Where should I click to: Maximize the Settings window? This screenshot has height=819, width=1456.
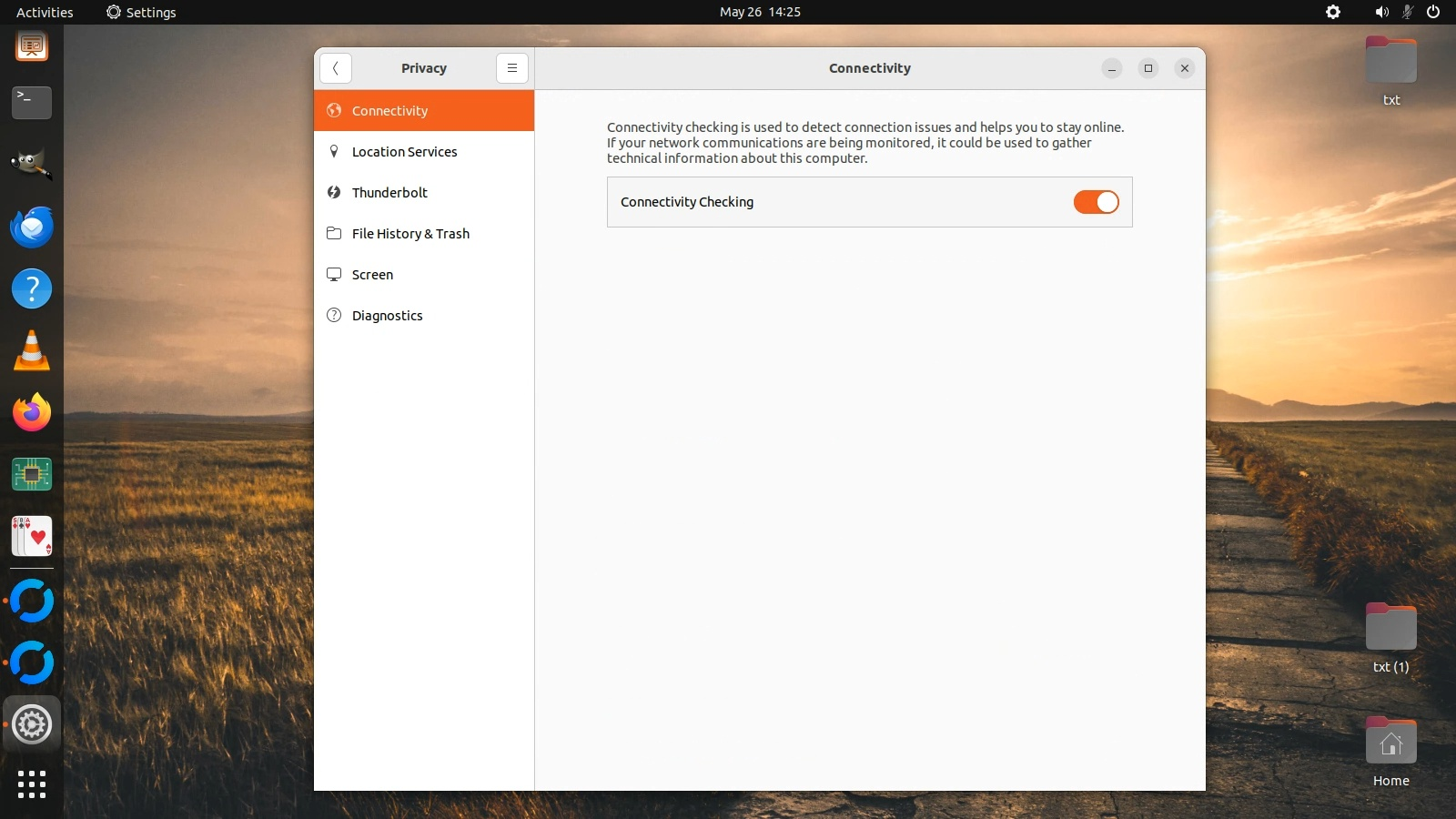[x=1148, y=68]
